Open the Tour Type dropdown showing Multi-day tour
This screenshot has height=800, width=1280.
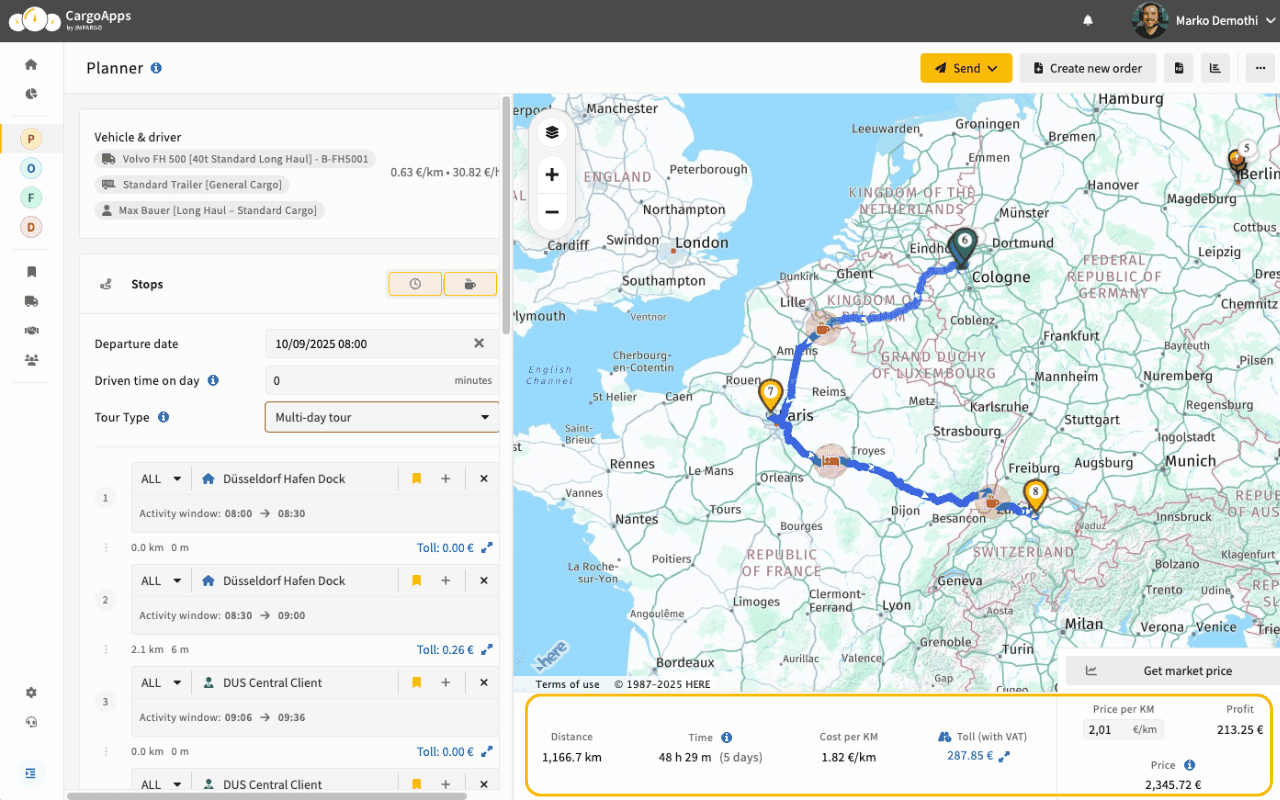(381, 416)
